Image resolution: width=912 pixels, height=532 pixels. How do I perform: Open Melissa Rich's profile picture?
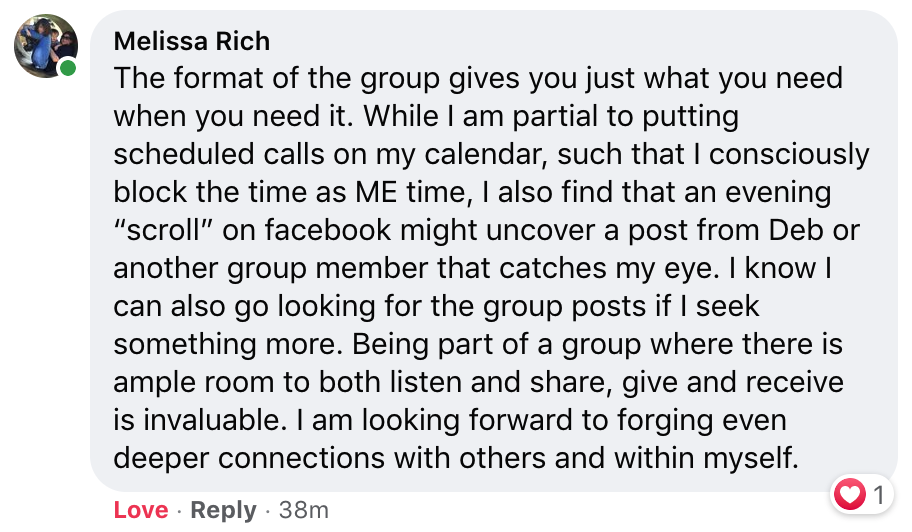[x=43, y=45]
